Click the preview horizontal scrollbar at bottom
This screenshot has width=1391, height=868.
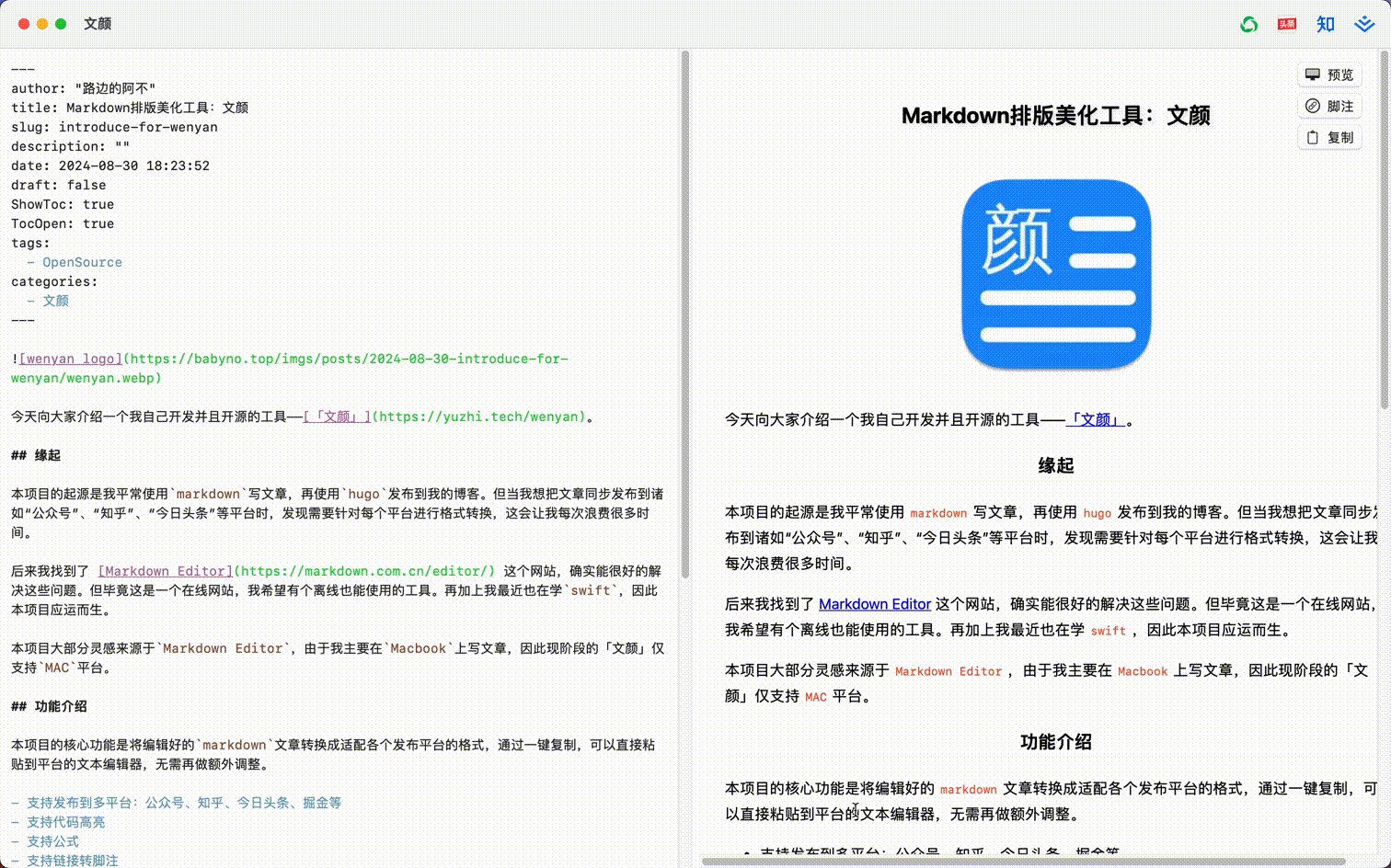click(1023, 862)
